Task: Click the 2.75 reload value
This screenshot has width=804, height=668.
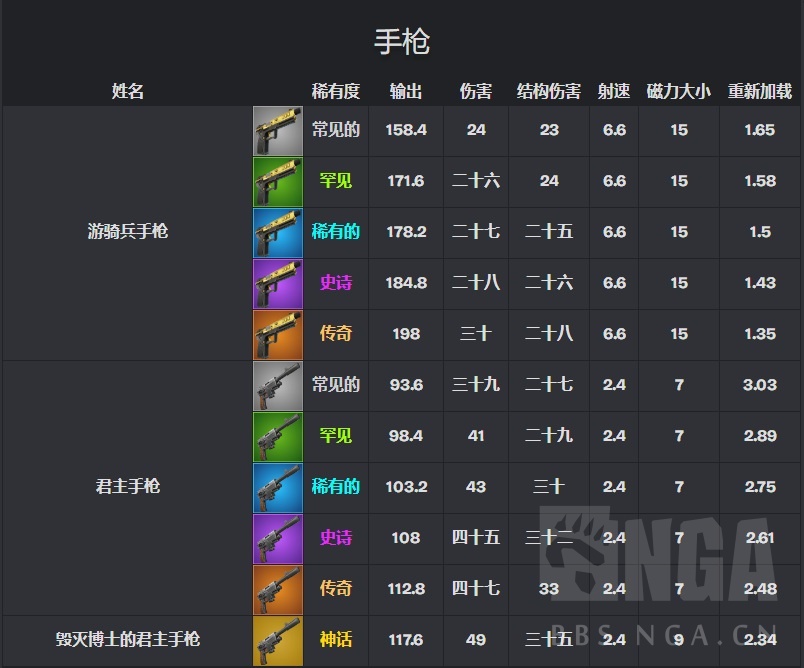Action: [x=760, y=487]
